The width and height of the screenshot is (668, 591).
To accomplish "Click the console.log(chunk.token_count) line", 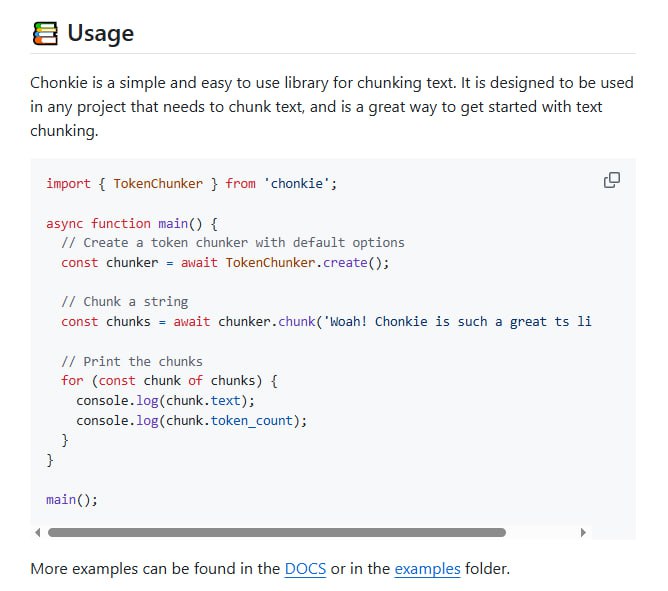I will point(191,420).
